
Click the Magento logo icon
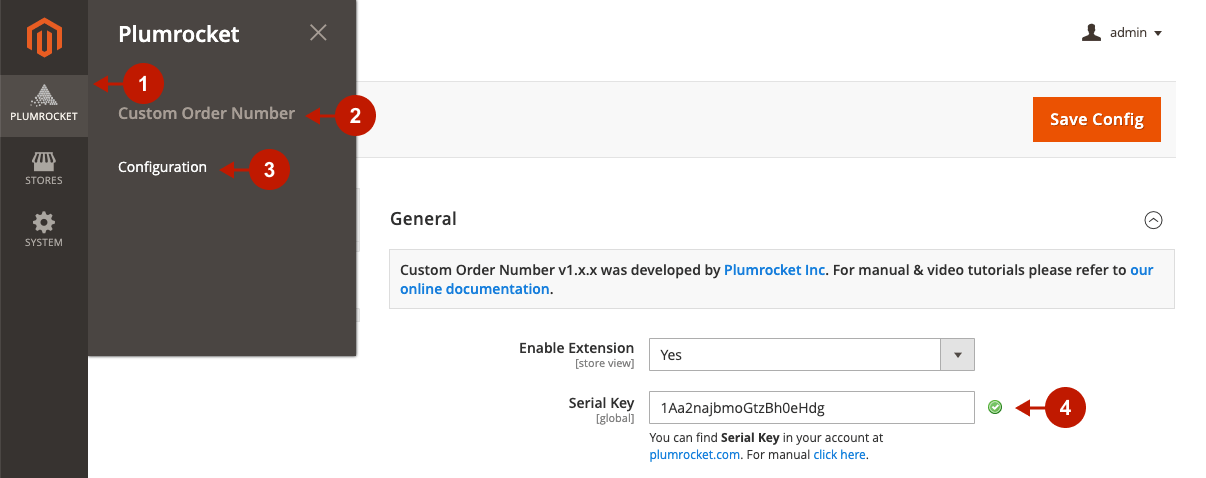pyautogui.click(x=44, y=38)
